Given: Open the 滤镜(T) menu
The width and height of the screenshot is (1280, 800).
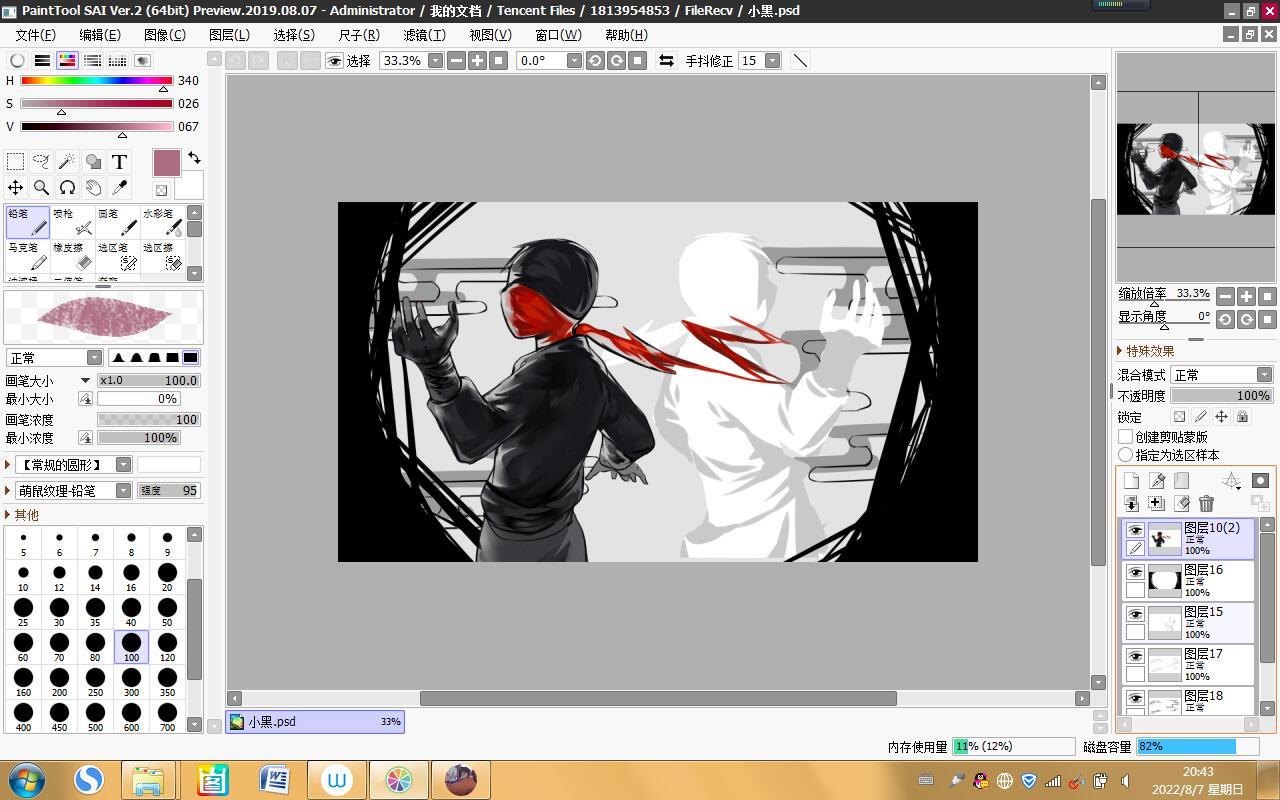Looking at the screenshot, I should pyautogui.click(x=424, y=35).
